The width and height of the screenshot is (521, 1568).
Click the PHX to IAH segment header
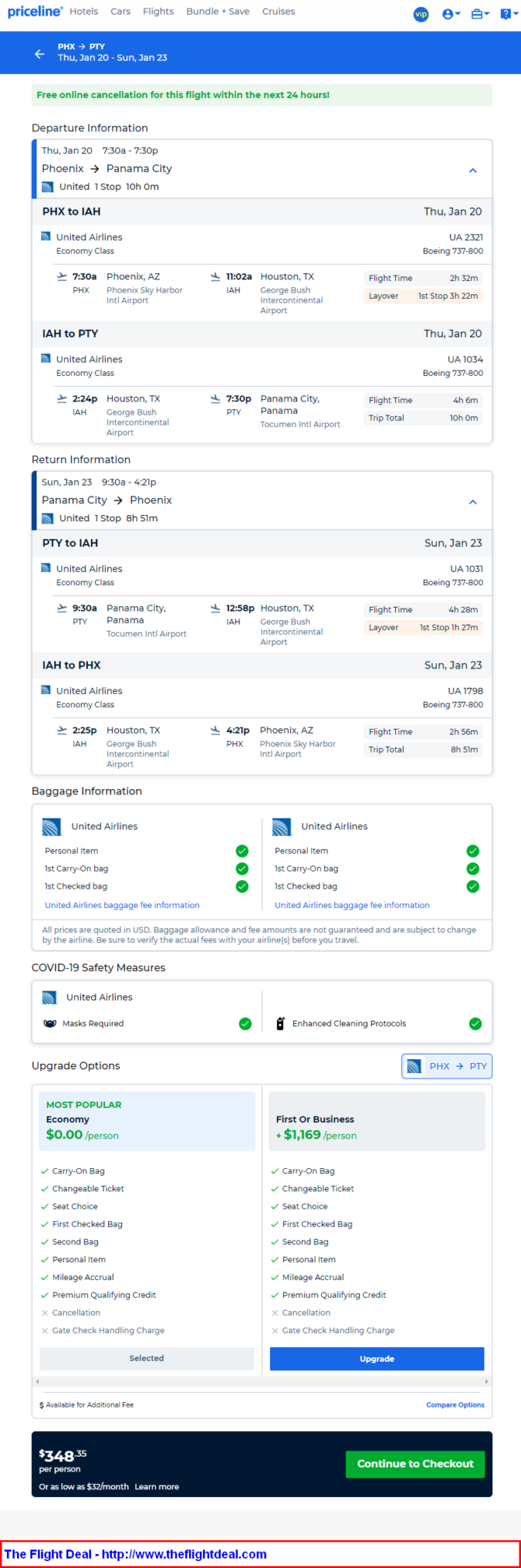coord(262,212)
